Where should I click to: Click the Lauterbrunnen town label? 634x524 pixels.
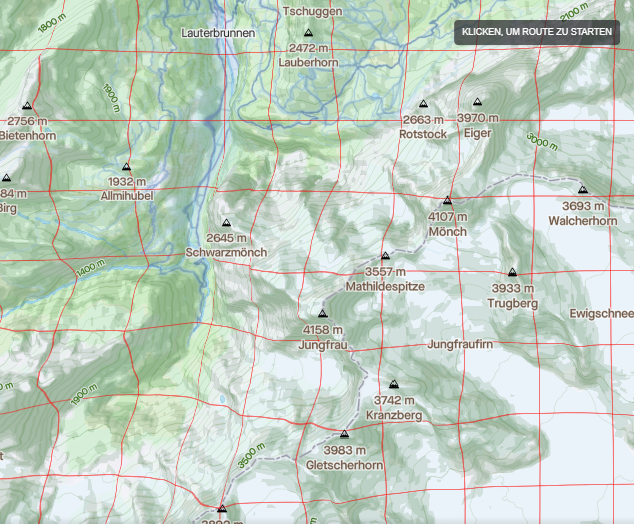click(x=218, y=33)
